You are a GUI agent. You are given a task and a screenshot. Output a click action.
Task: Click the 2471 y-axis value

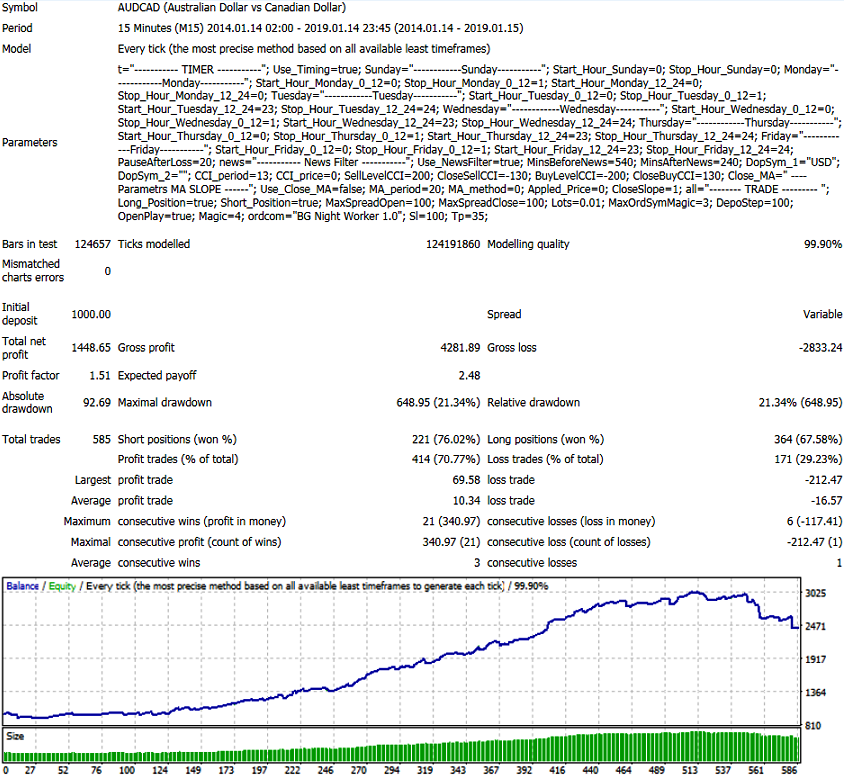click(x=815, y=626)
